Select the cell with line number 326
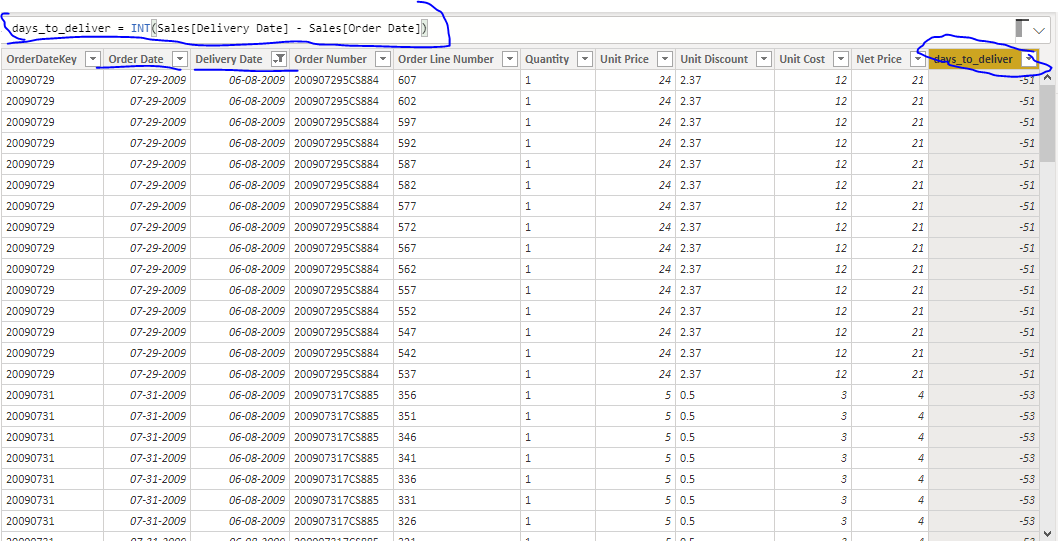Viewport: 1058px width, 541px height. click(x=457, y=521)
